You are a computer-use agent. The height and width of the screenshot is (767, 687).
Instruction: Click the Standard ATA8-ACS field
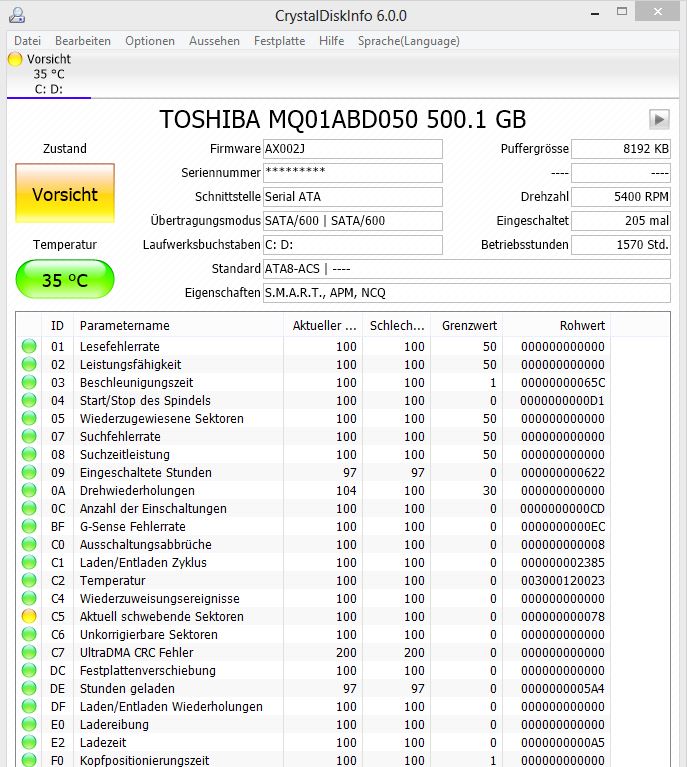467,269
